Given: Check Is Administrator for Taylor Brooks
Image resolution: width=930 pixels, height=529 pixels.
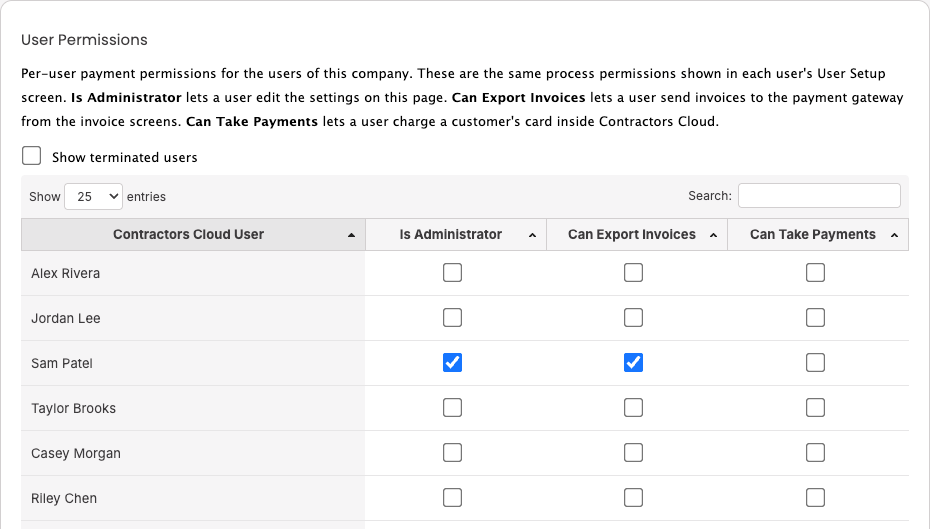Looking at the screenshot, I should point(453,408).
